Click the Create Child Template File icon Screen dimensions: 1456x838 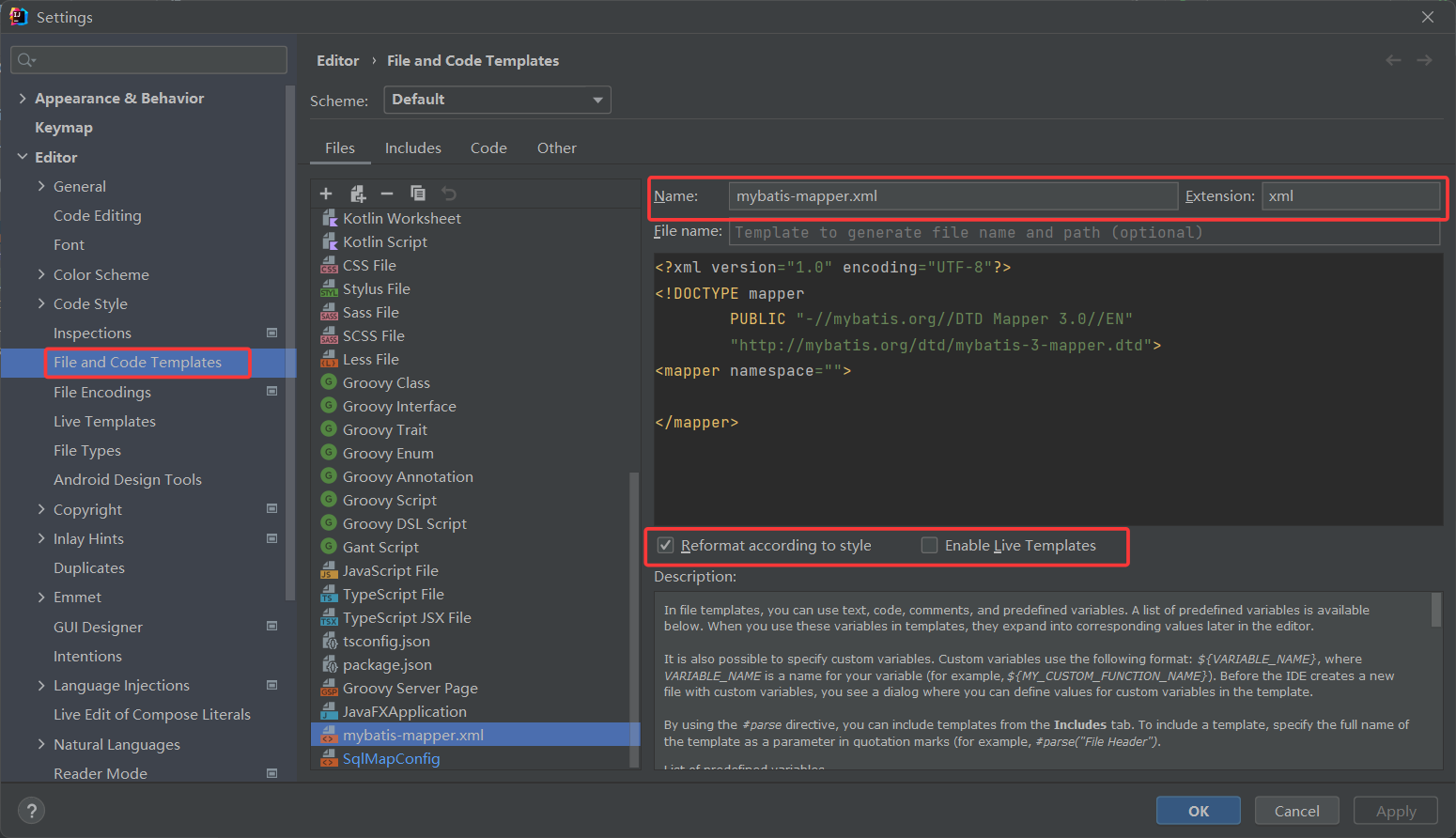click(x=357, y=194)
